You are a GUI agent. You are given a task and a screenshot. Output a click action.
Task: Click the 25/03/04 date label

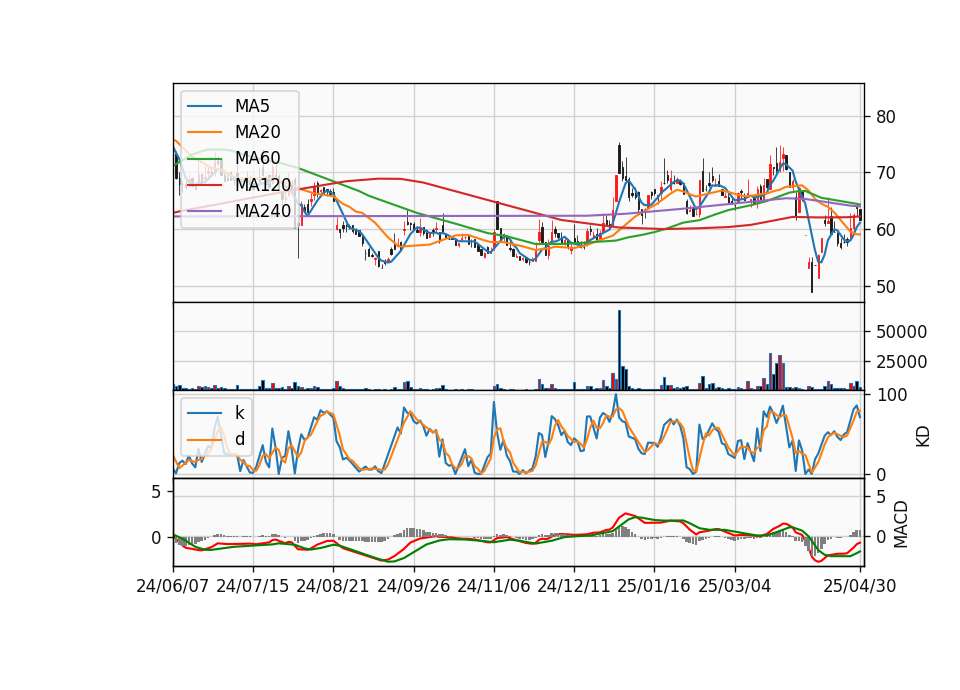coord(735,586)
